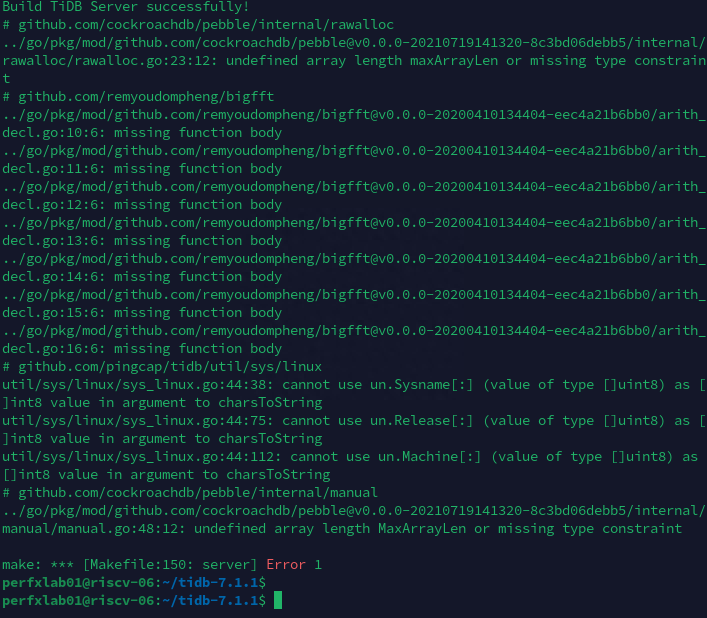The width and height of the screenshot is (707, 618).
Task: Select the '# github.com/cockroachdb/pebble/internal/manual' heading line
Action: click(190, 493)
